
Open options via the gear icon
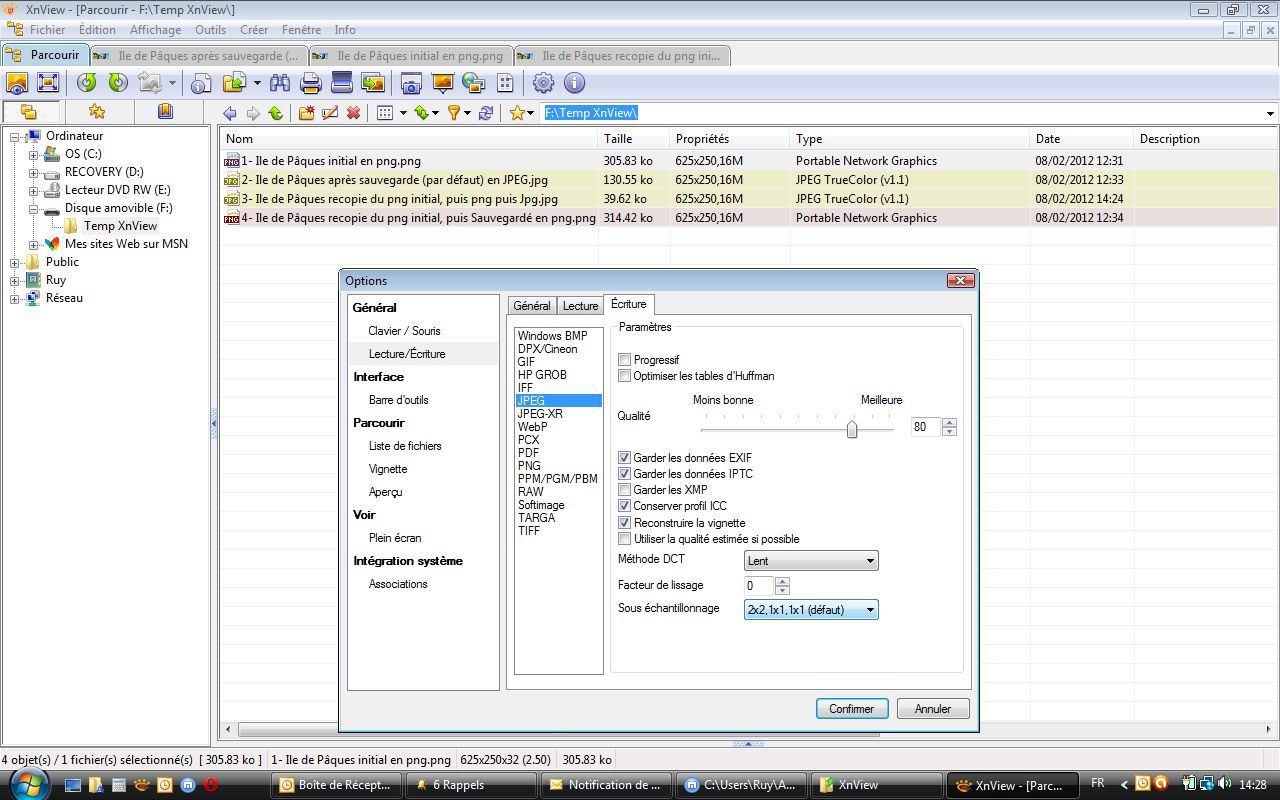pos(543,83)
